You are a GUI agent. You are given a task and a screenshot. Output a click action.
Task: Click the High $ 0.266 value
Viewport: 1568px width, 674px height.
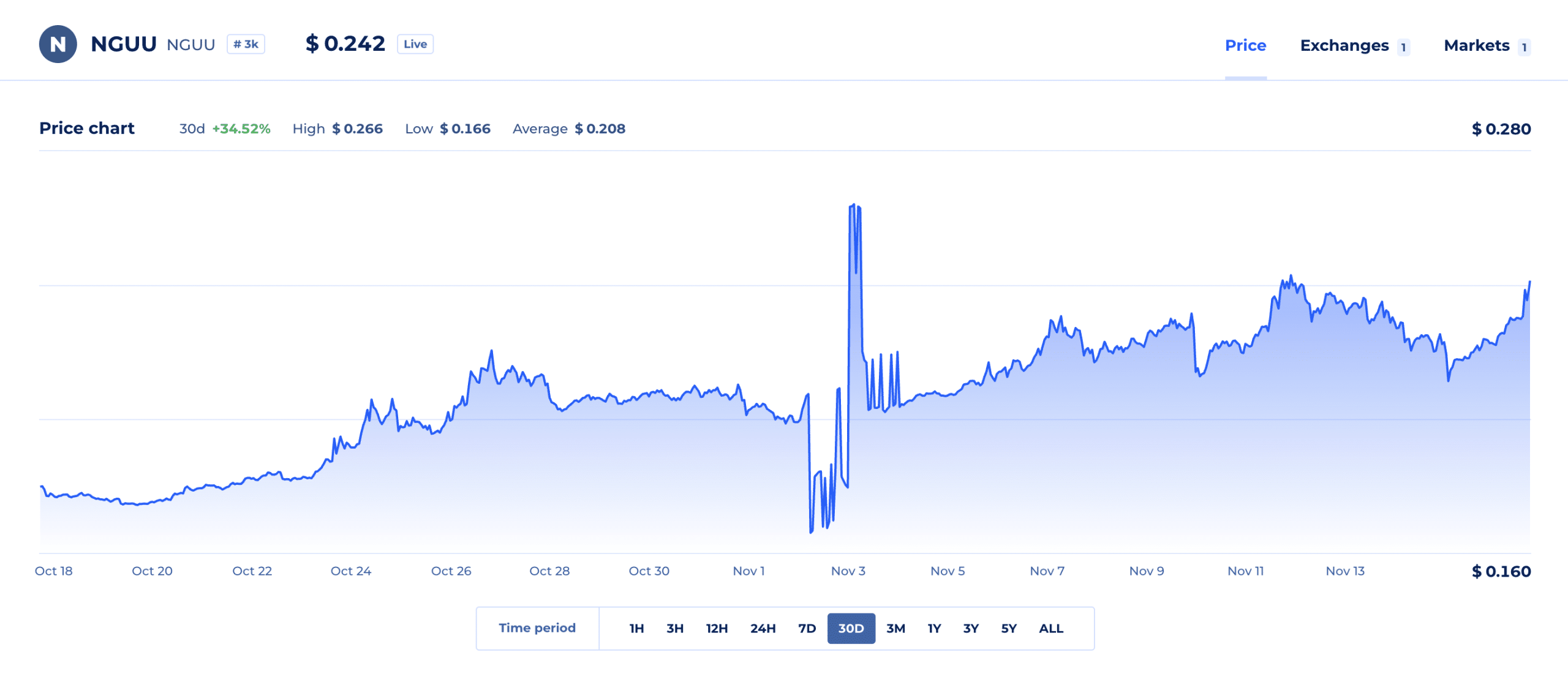357,129
